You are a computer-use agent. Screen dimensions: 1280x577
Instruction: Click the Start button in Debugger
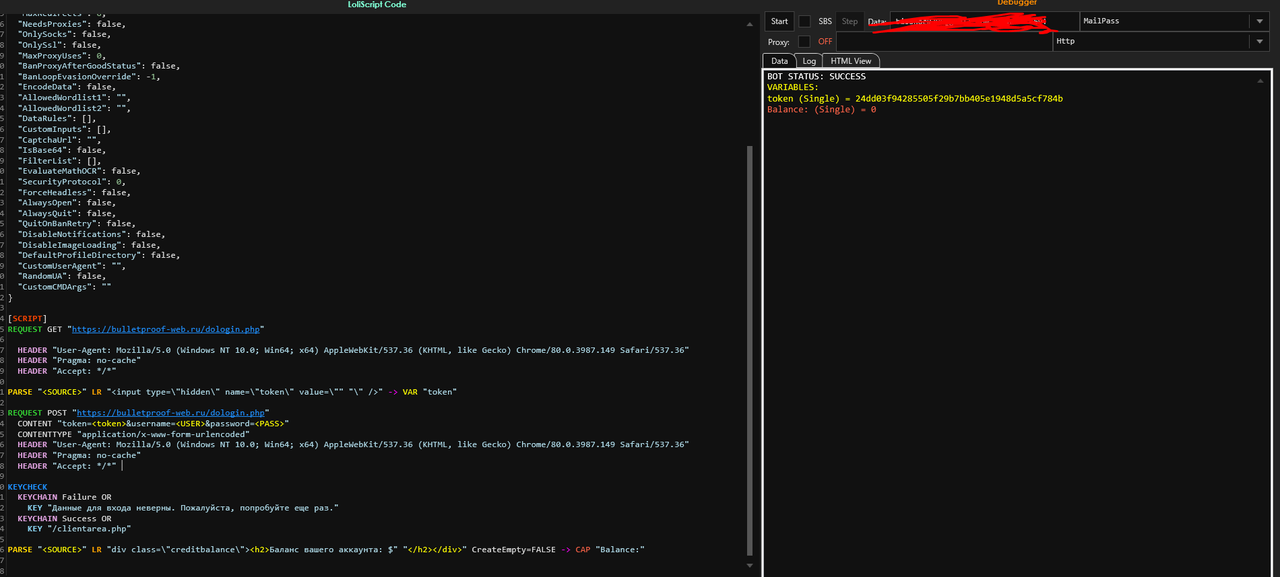[x=780, y=21]
